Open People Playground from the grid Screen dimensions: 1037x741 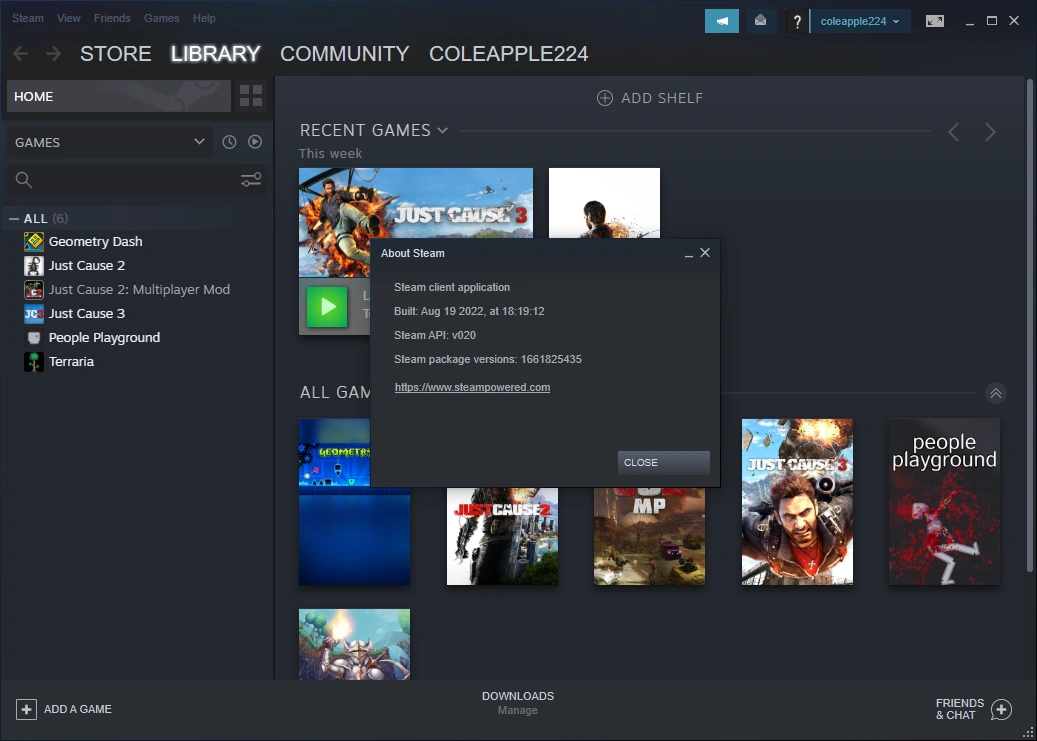coord(944,501)
